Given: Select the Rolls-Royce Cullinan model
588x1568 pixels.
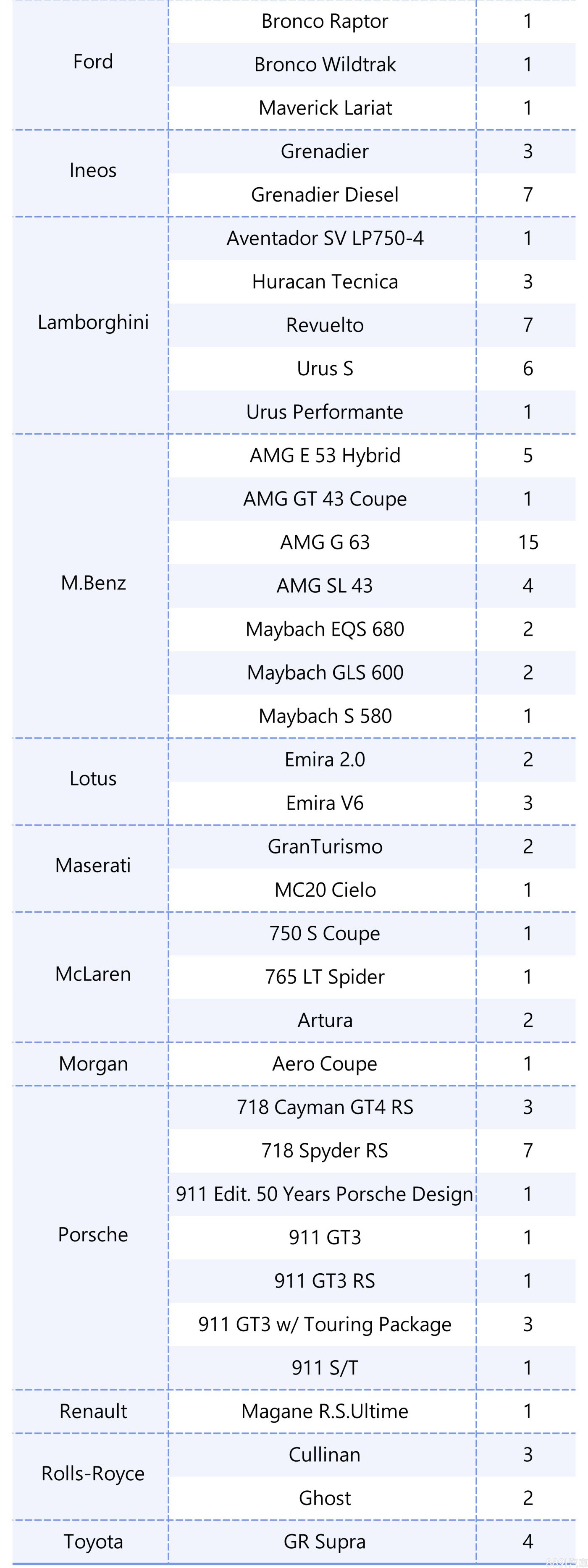Looking at the screenshot, I should click(x=324, y=1454).
